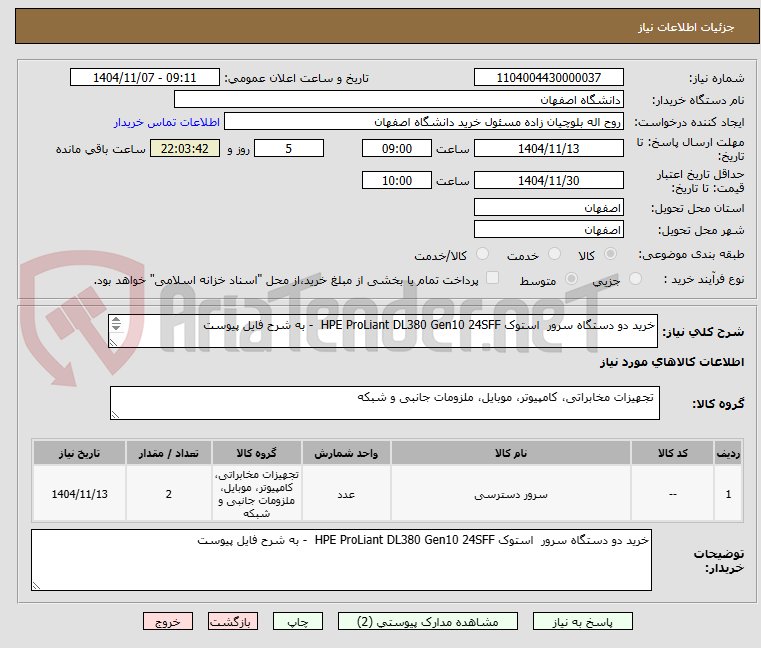Click the resize grip of گروه کالا box
Image resolution: width=761 pixels, height=648 pixels.
(x=116, y=415)
